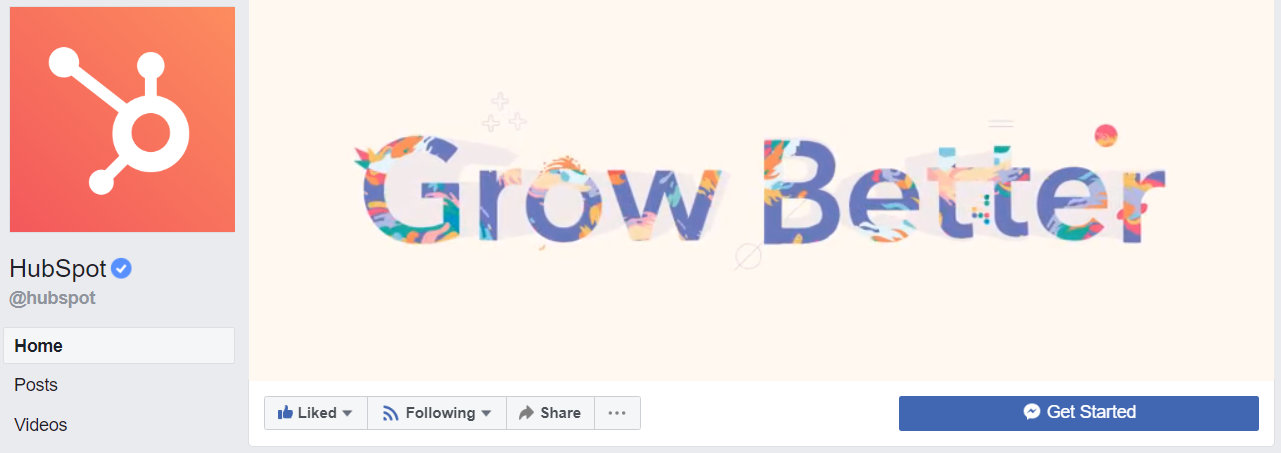Toggle the Following status label
This screenshot has width=1281, height=453.
coord(440,413)
